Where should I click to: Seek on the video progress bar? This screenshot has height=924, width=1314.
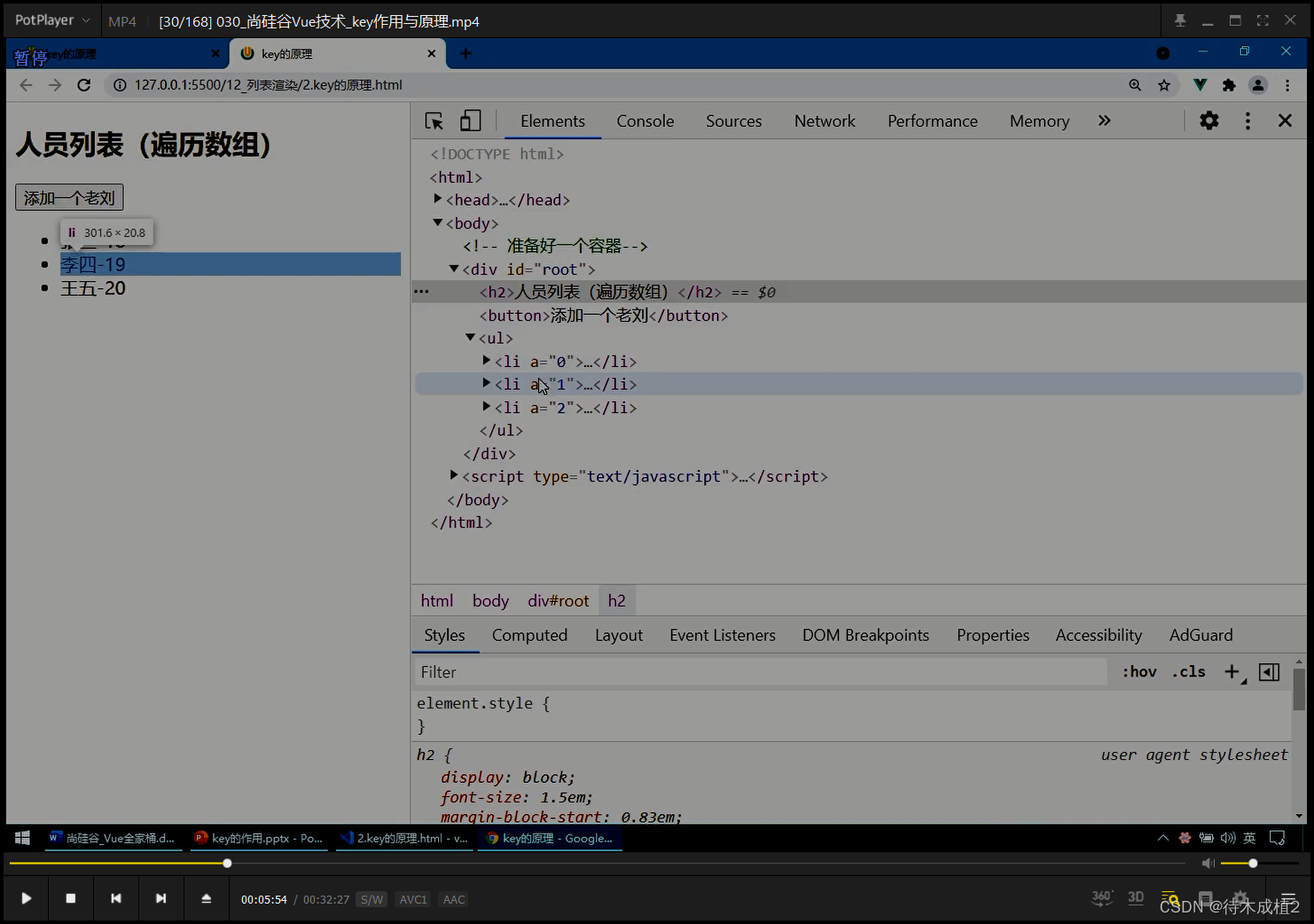[x=597, y=863]
